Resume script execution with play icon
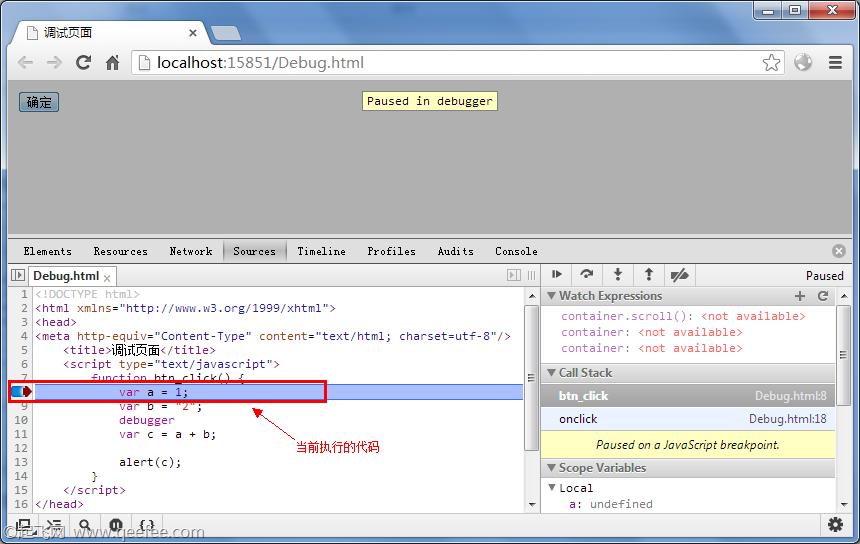The width and height of the screenshot is (860, 544). click(x=557, y=274)
